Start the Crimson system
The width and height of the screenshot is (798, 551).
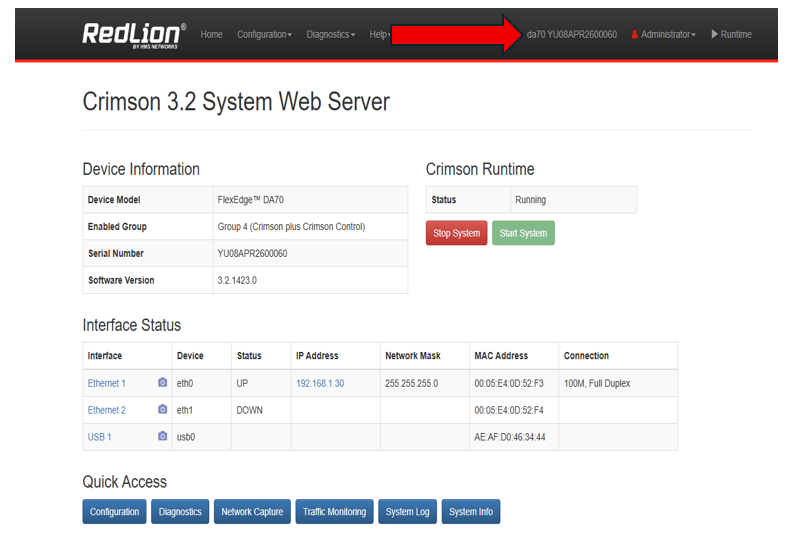pos(523,233)
